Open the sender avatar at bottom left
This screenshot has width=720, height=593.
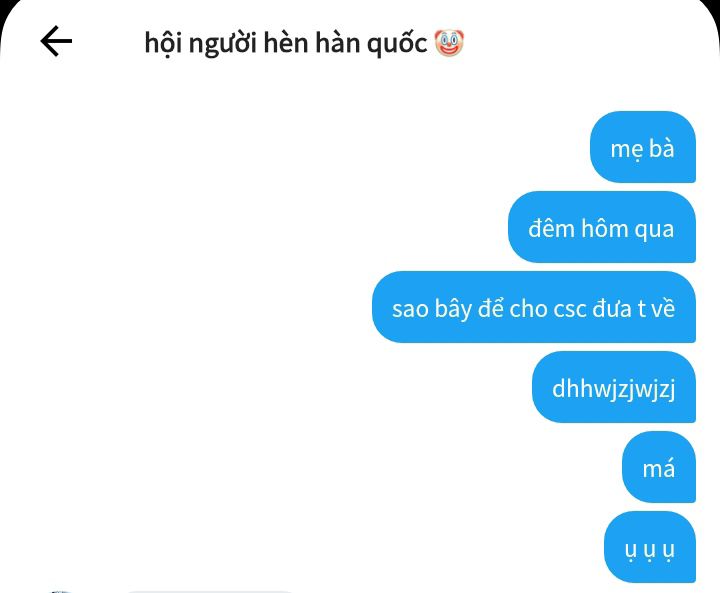click(x=60, y=592)
